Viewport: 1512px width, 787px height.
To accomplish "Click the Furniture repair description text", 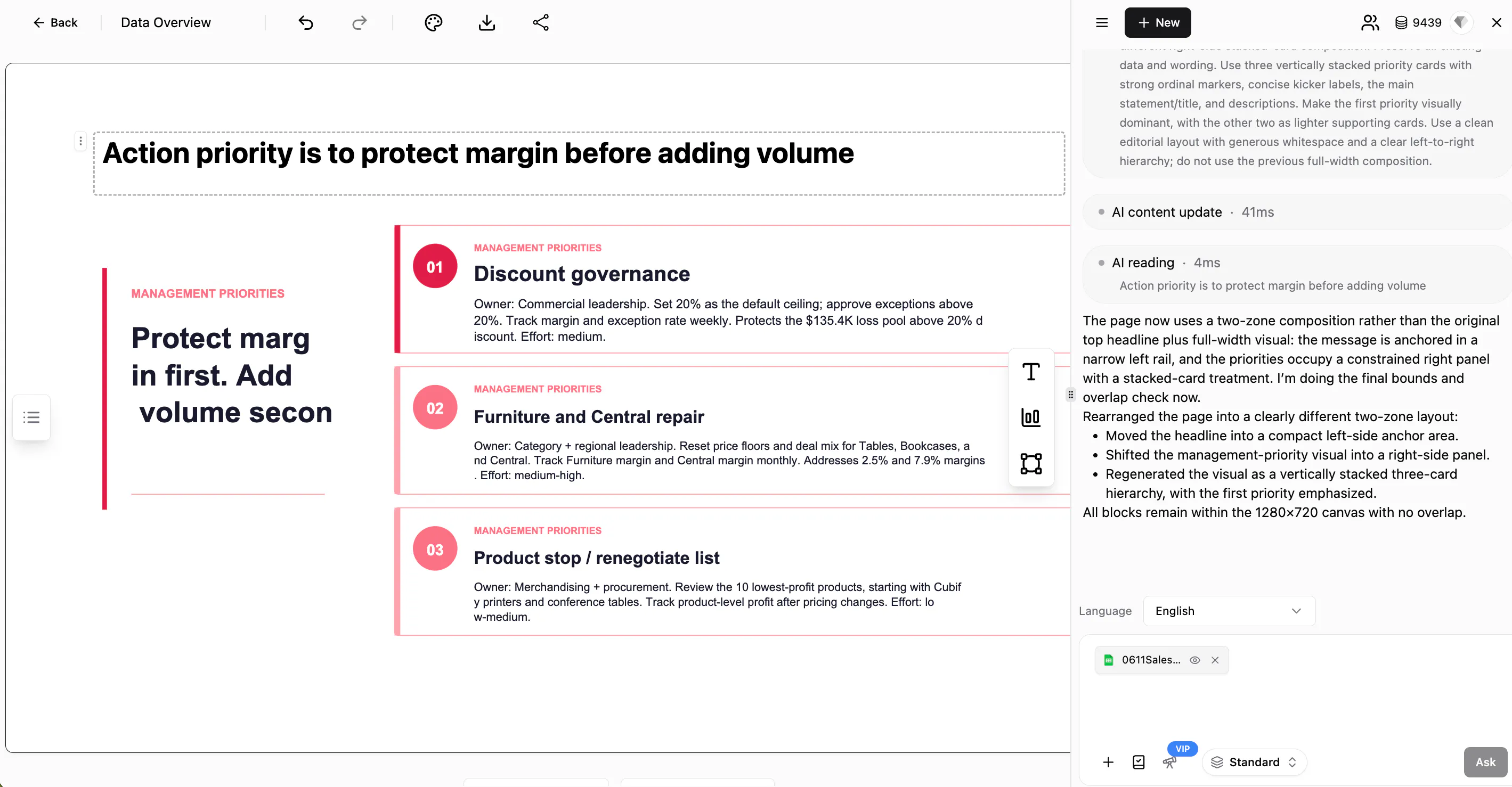I will point(729,461).
